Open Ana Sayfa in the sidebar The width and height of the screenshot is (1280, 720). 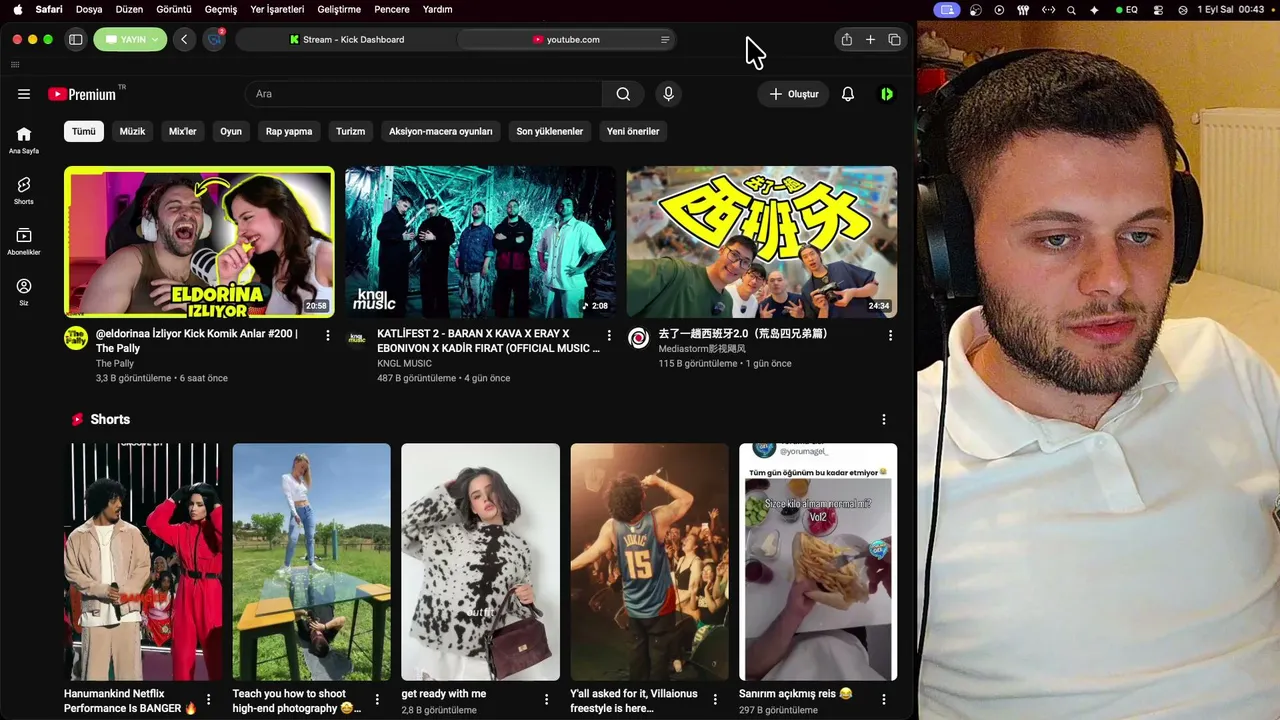pos(24,140)
